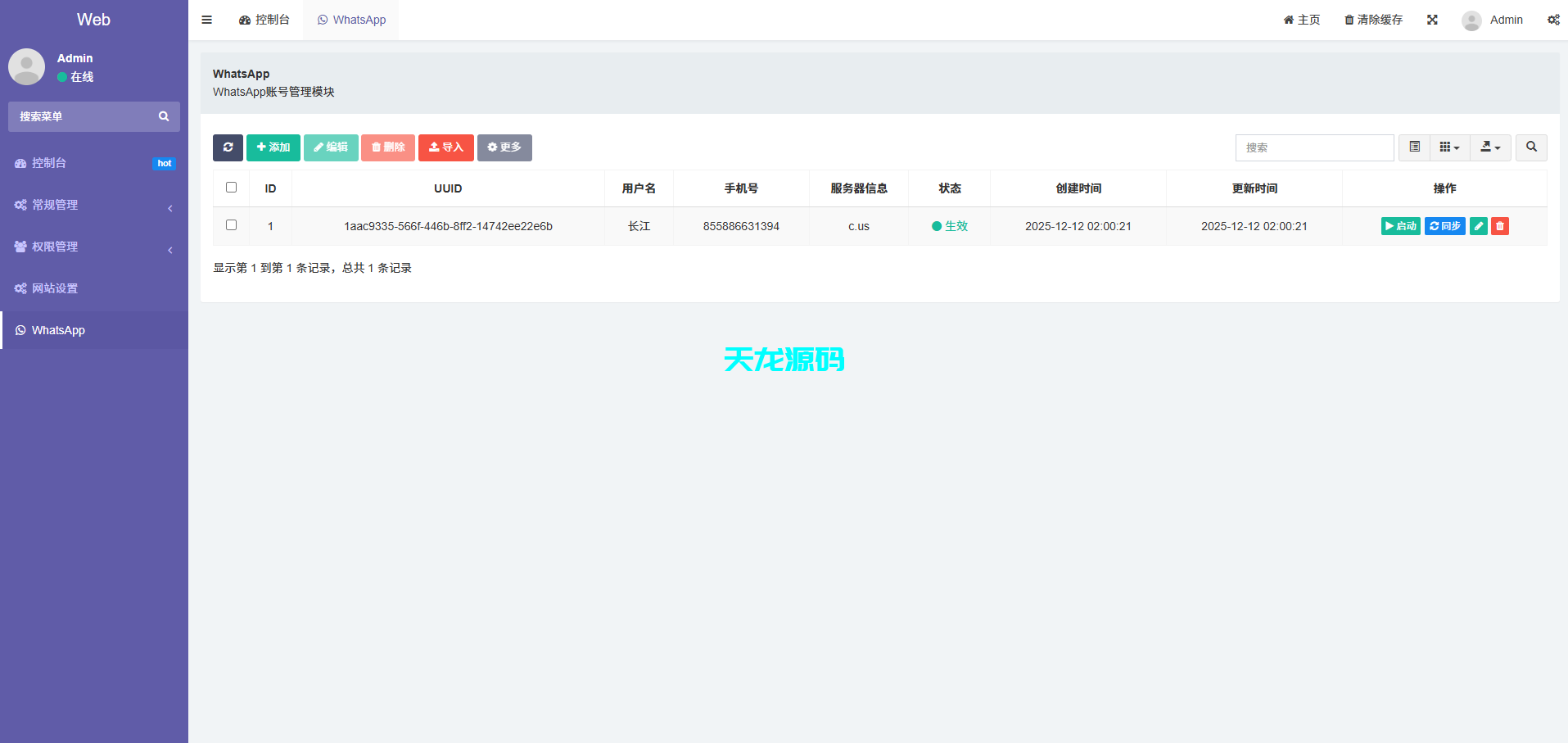Check the header select-all checkbox
This screenshot has height=743, width=1568.
coord(231,187)
